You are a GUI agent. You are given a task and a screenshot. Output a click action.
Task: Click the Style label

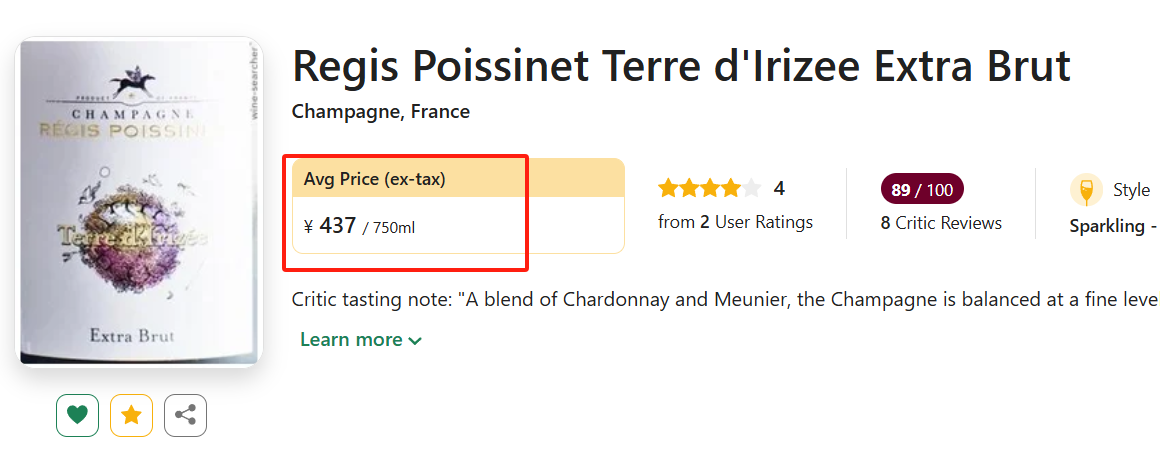coord(1131,190)
